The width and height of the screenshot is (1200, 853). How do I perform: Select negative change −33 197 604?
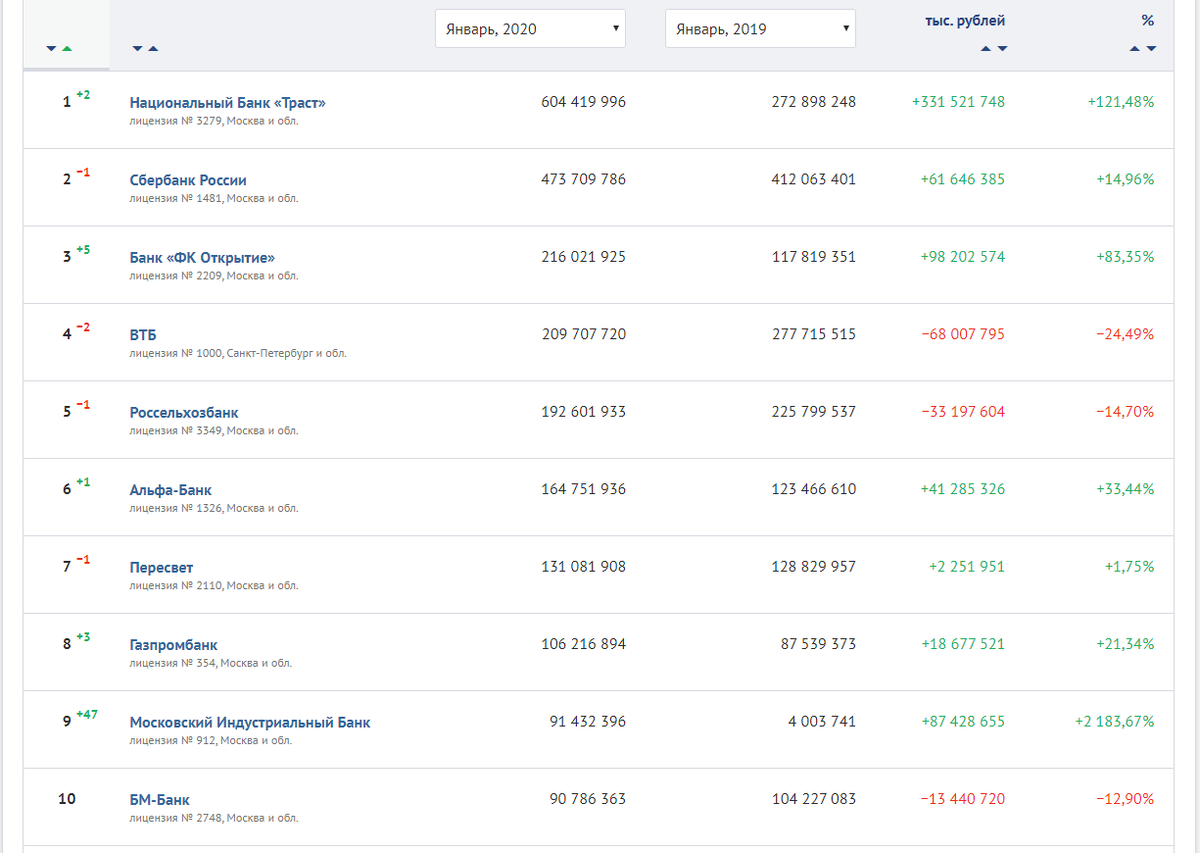point(963,412)
